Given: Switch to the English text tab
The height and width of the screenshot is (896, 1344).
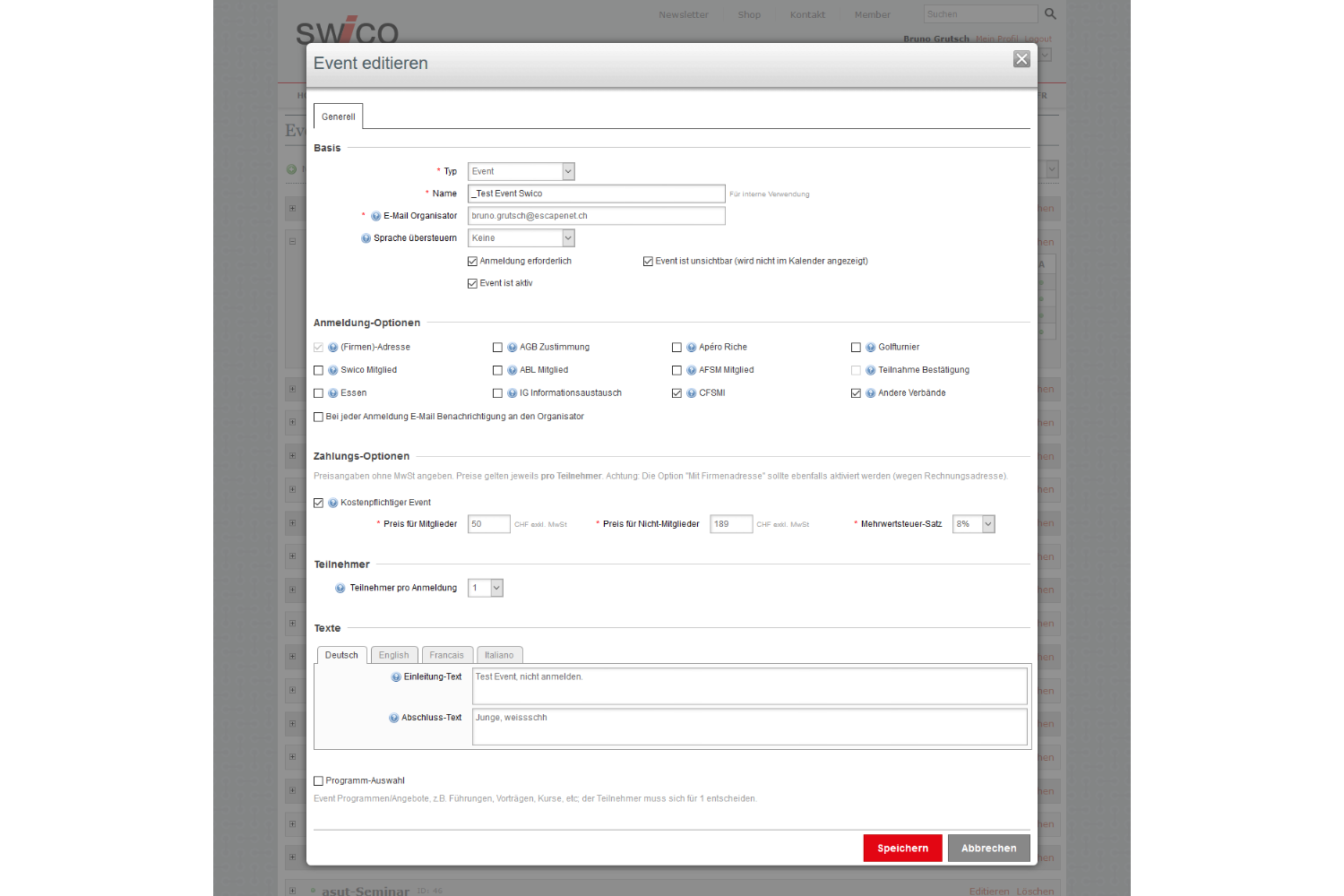Looking at the screenshot, I should [x=393, y=655].
